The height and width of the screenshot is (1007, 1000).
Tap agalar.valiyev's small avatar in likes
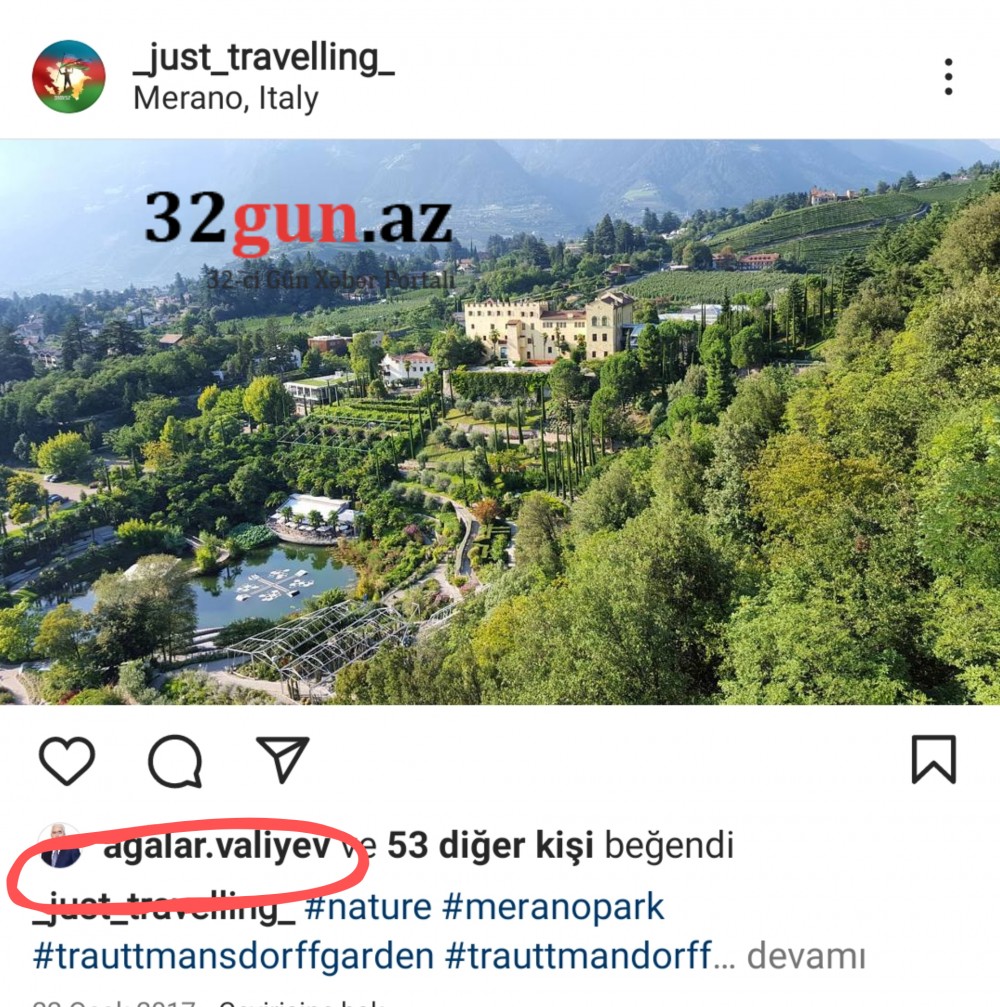(x=60, y=846)
